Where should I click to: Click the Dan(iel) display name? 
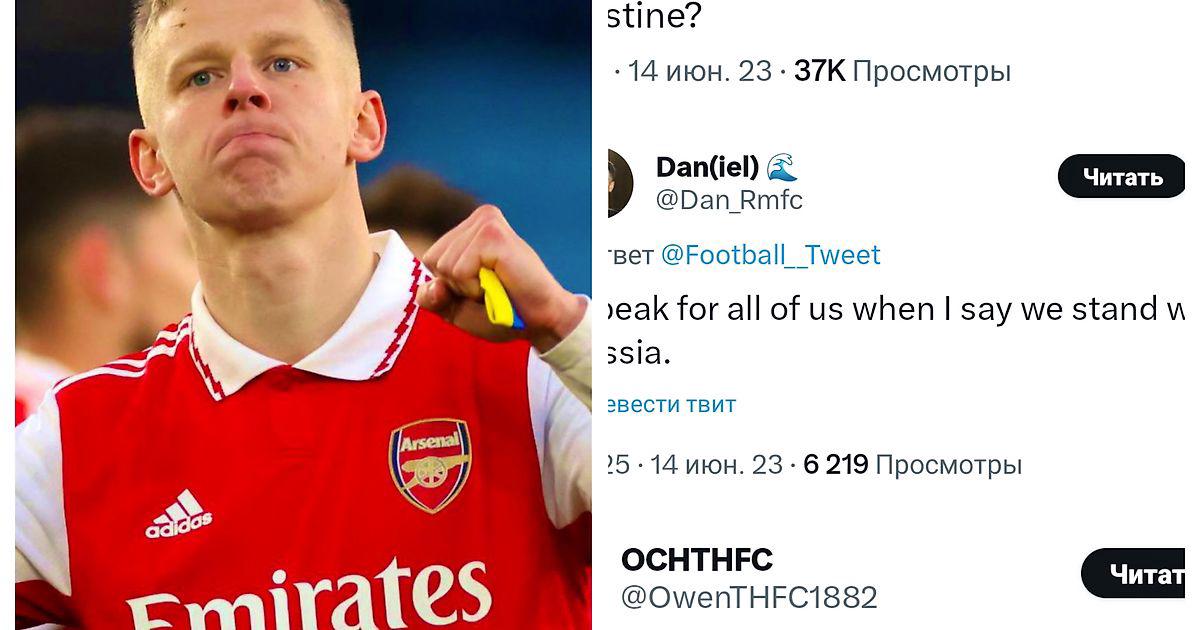pyautogui.click(x=707, y=167)
